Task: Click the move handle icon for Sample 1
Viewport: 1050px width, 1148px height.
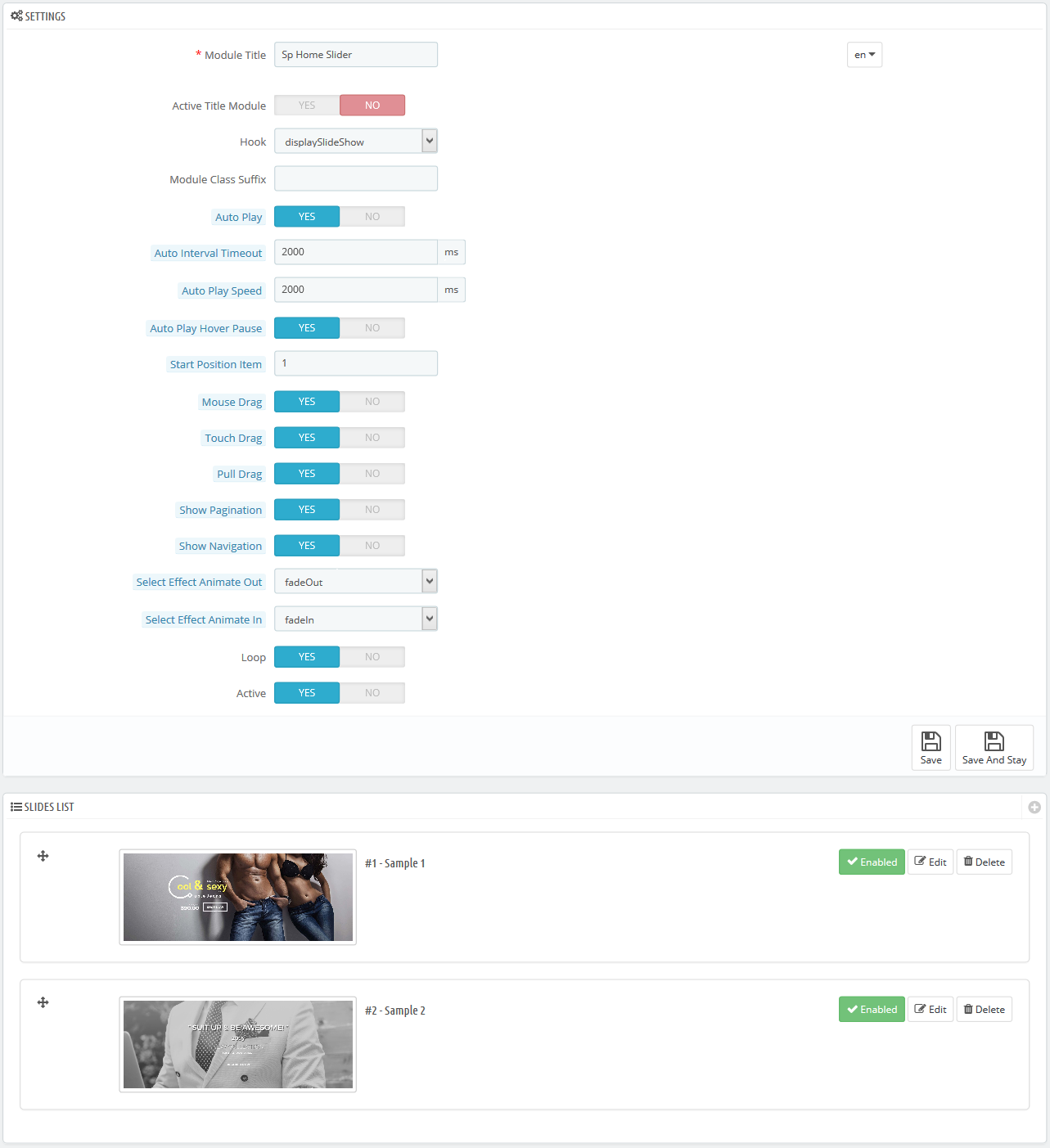Action: coord(43,856)
